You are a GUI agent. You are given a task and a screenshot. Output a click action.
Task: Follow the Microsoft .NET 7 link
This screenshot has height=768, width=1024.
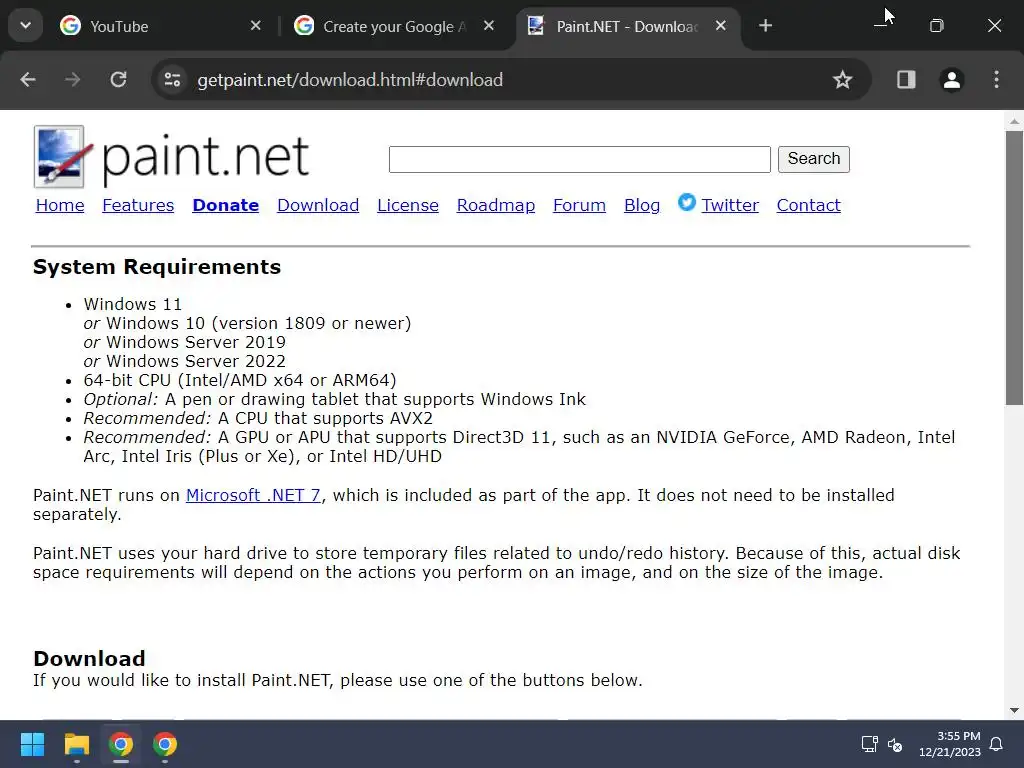253,495
